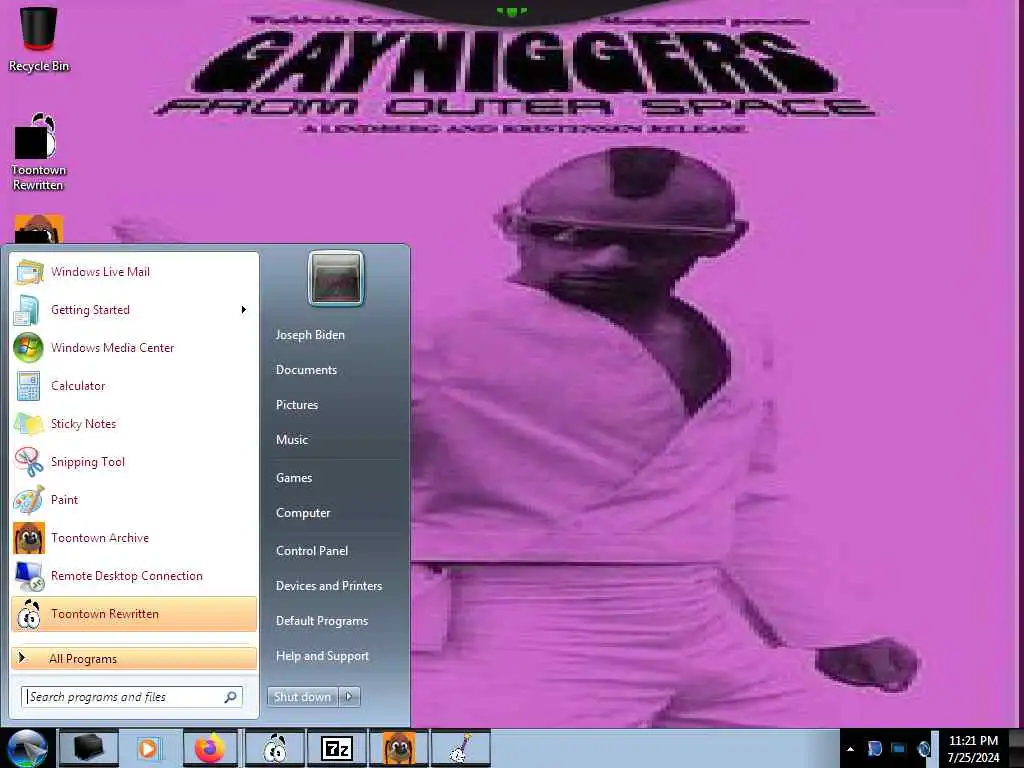
Task: Open Windows Live Mail from Start menu
Action: point(134,272)
